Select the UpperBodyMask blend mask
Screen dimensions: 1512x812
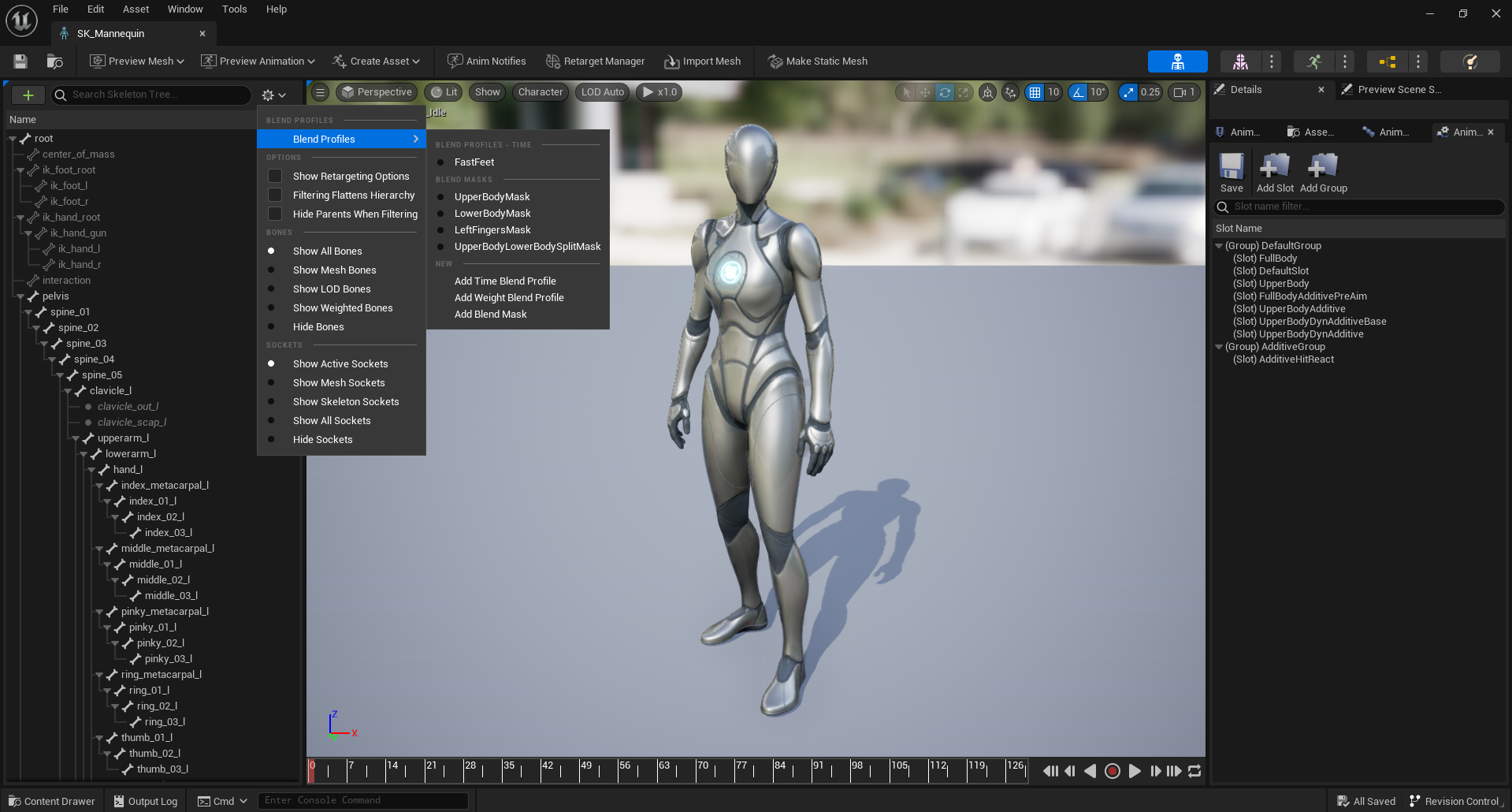pos(518,196)
